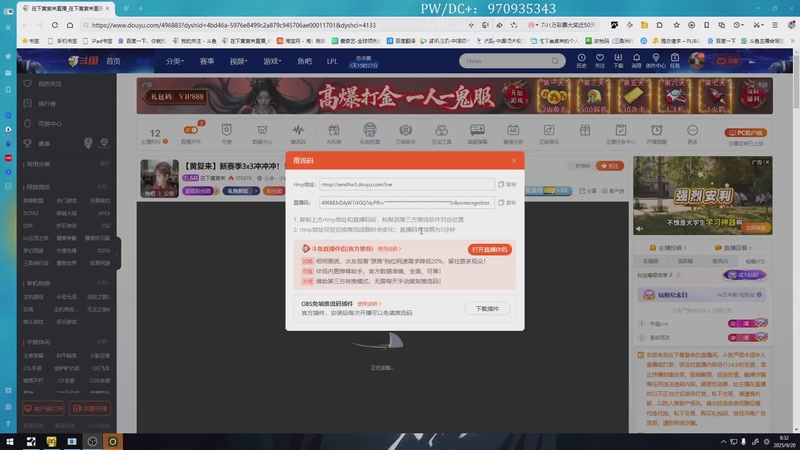This screenshot has width=800, height=450.
Task: Open 赛事 navigation item
Action: click(x=207, y=61)
